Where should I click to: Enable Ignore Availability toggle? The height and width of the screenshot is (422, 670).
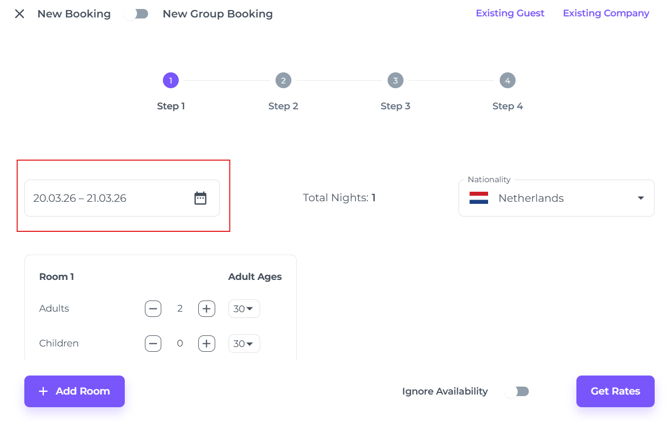(521, 391)
